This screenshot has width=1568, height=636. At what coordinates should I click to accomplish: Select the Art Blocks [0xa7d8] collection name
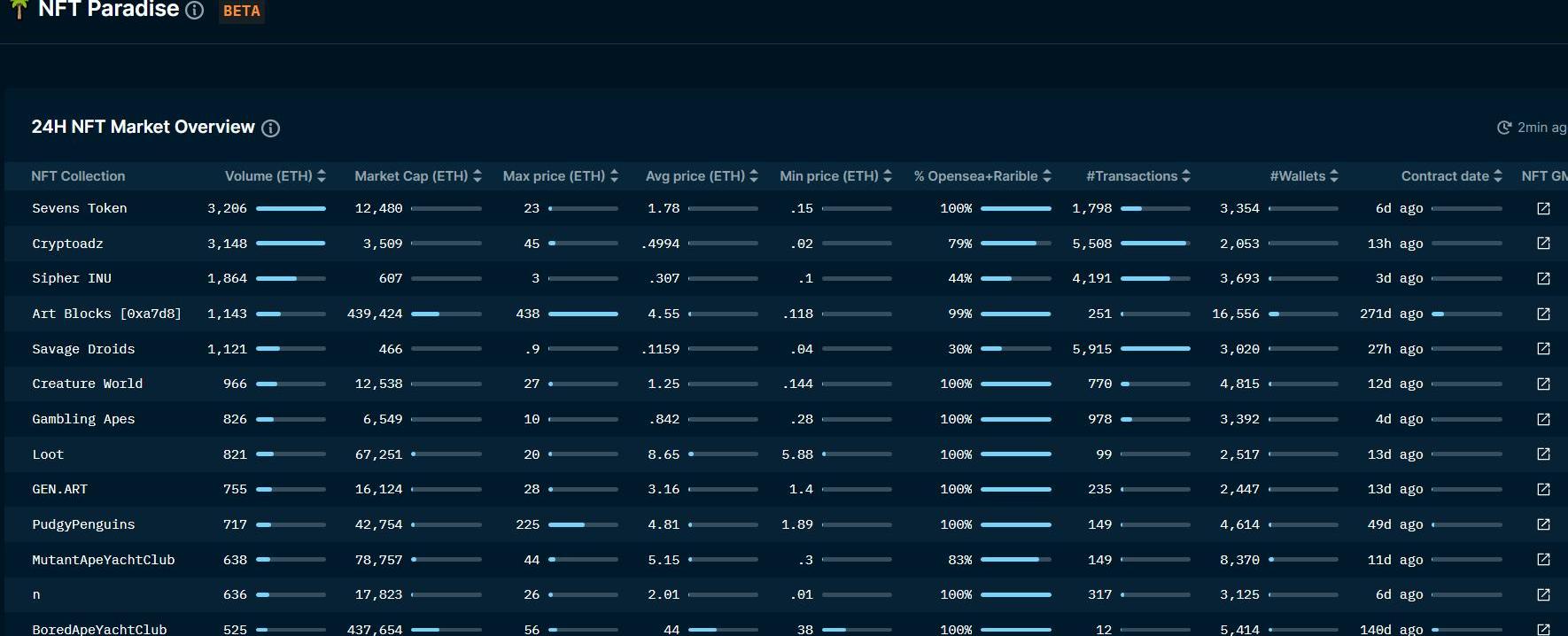(x=106, y=314)
